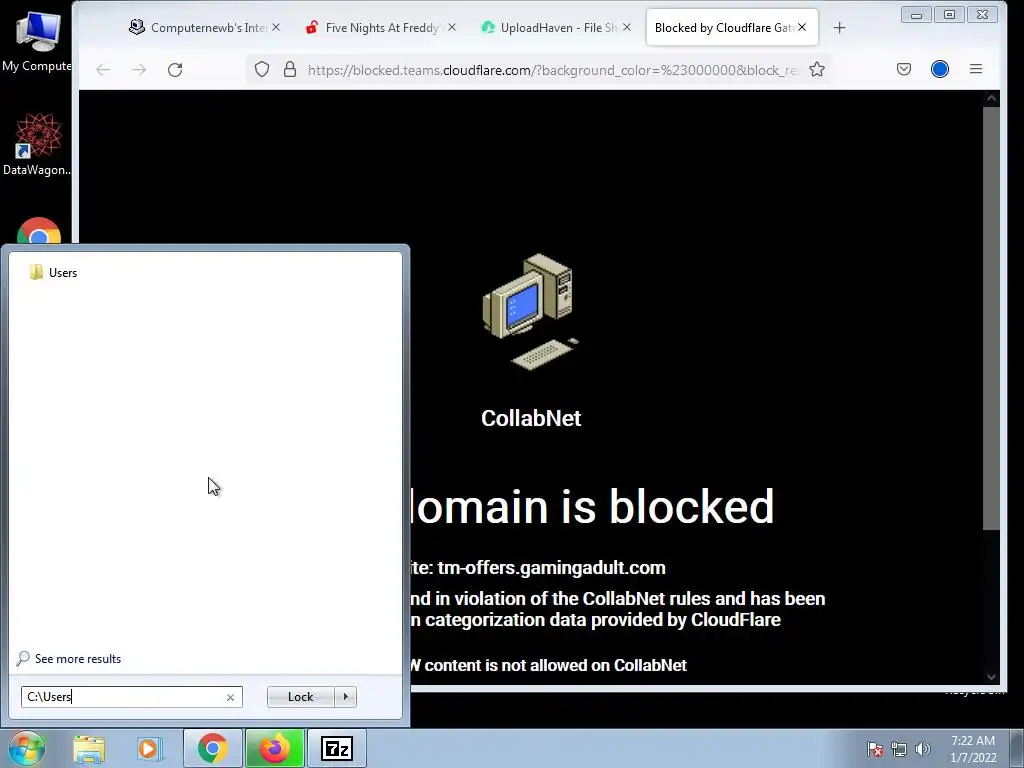Clear the Start menu search box
The height and width of the screenshot is (768, 1024).
coord(230,697)
